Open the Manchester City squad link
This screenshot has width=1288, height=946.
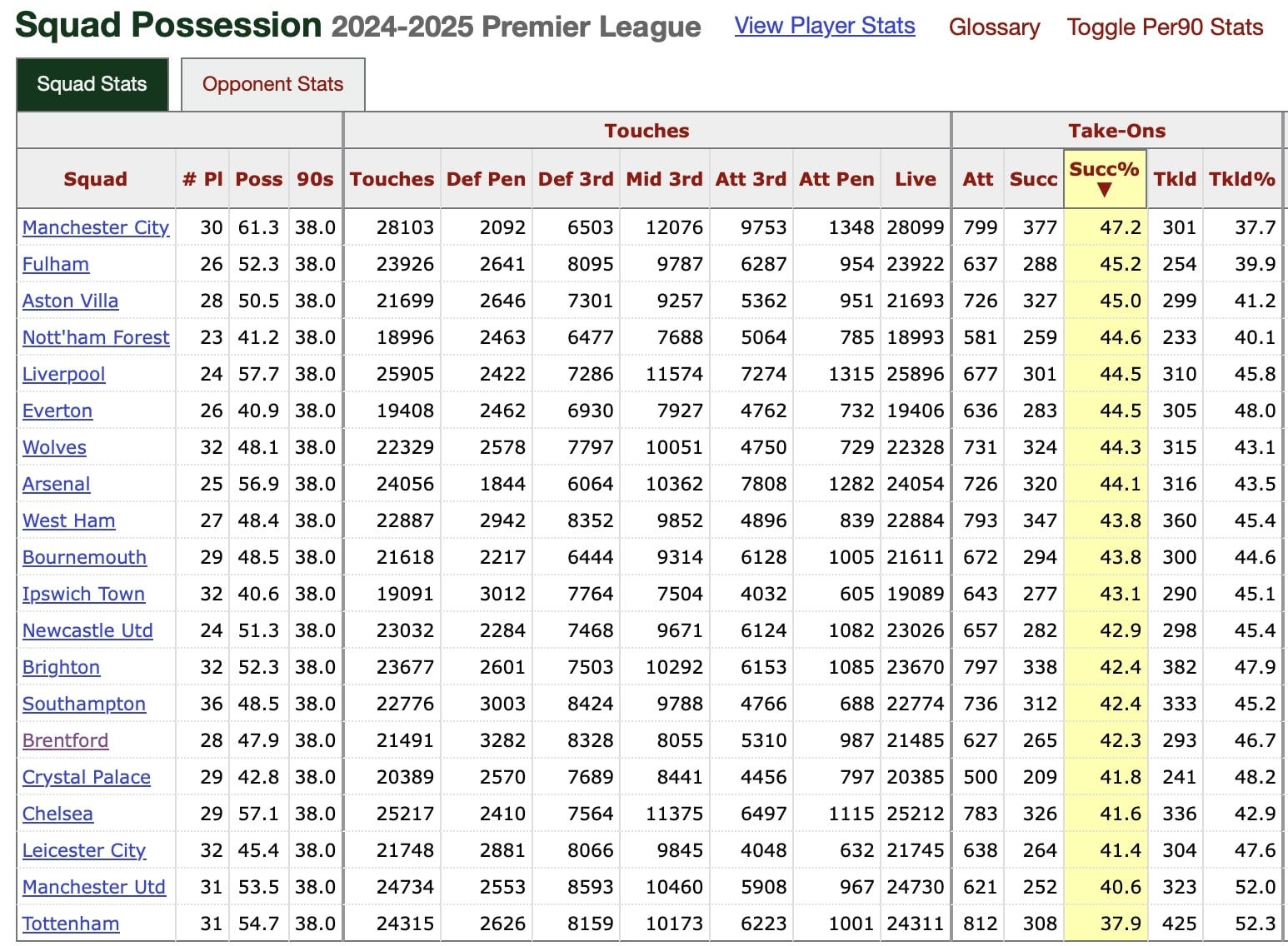coord(96,227)
